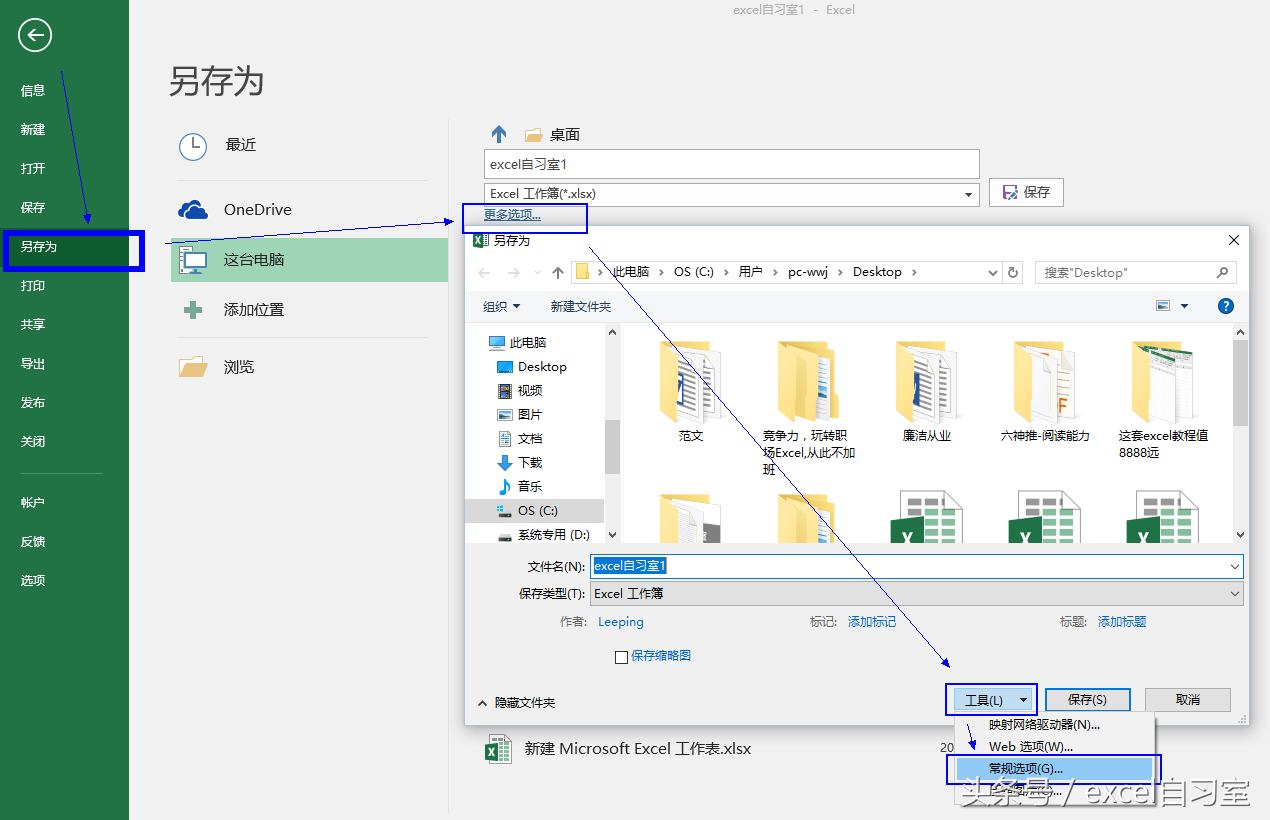Click the excel自习室1 filename field in backstage

pos(731,164)
